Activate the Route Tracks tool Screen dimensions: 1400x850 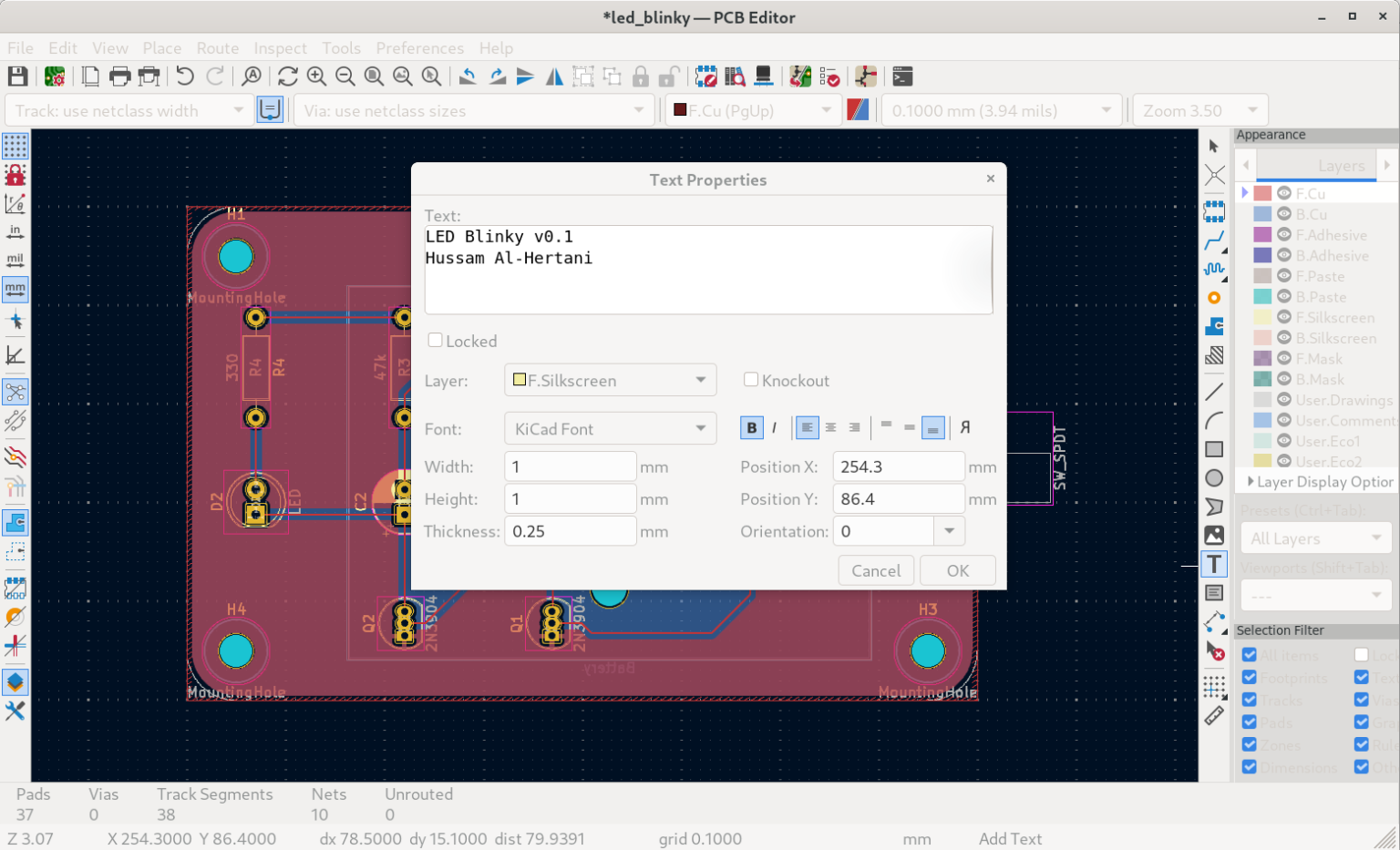click(x=1214, y=242)
